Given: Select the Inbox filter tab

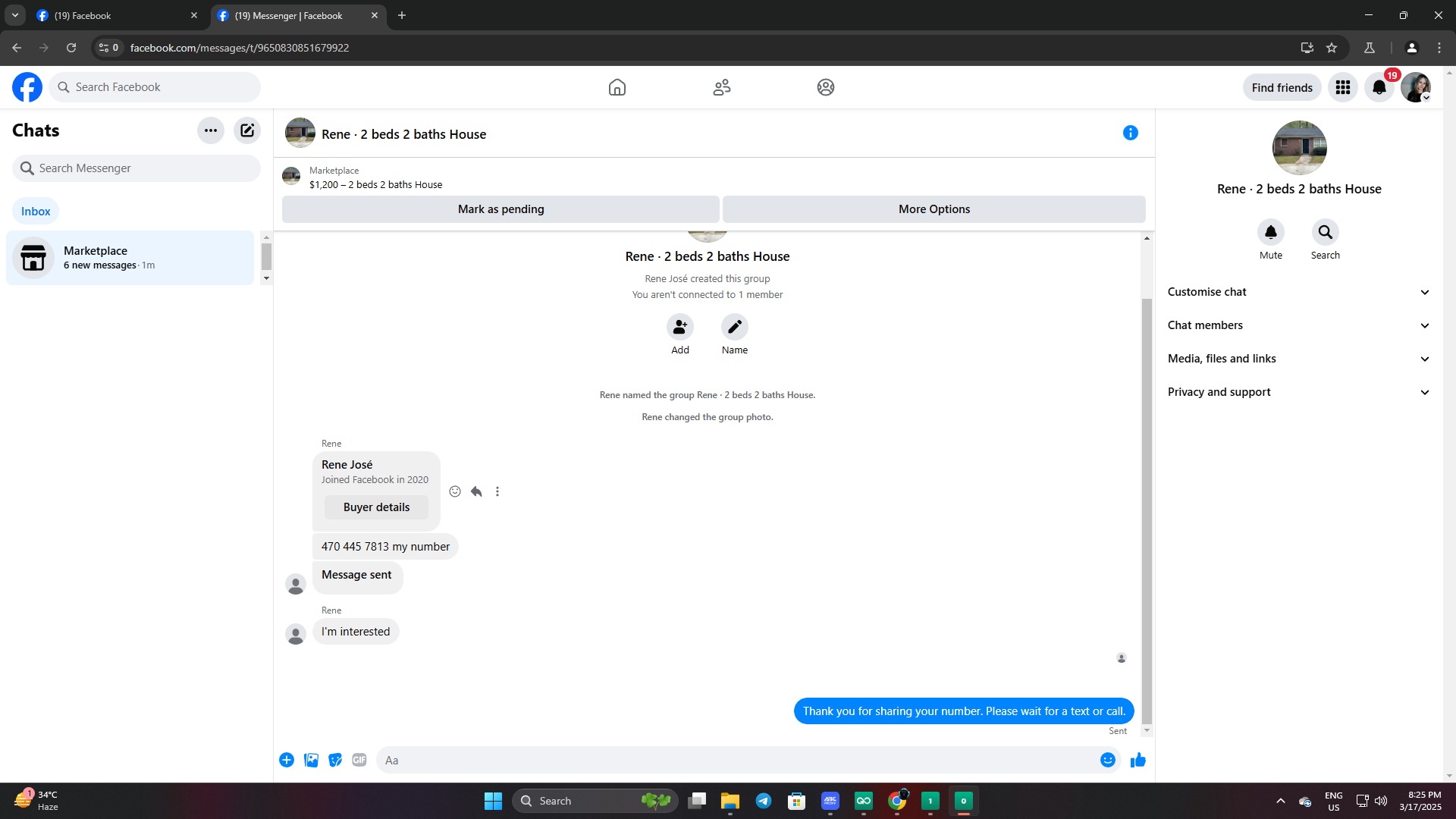Looking at the screenshot, I should (x=36, y=212).
